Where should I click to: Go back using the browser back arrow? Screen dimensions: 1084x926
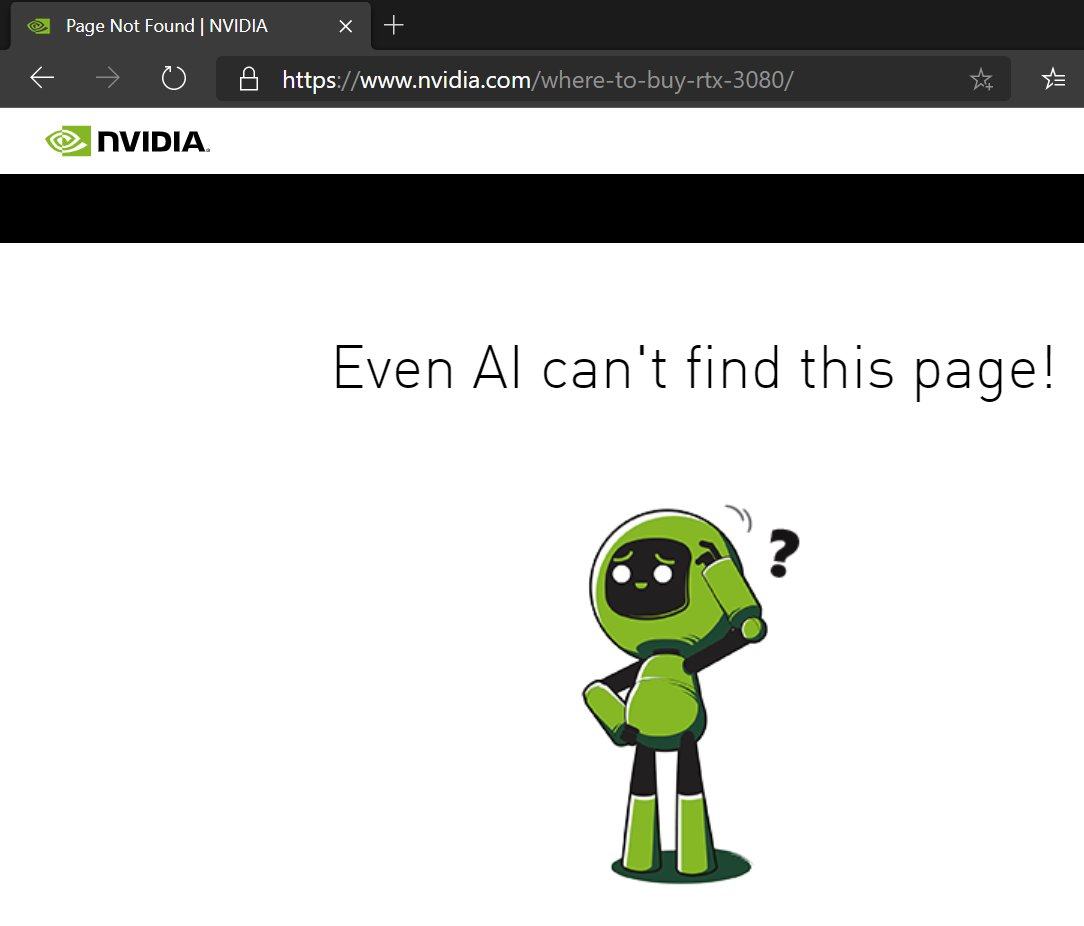(x=42, y=78)
